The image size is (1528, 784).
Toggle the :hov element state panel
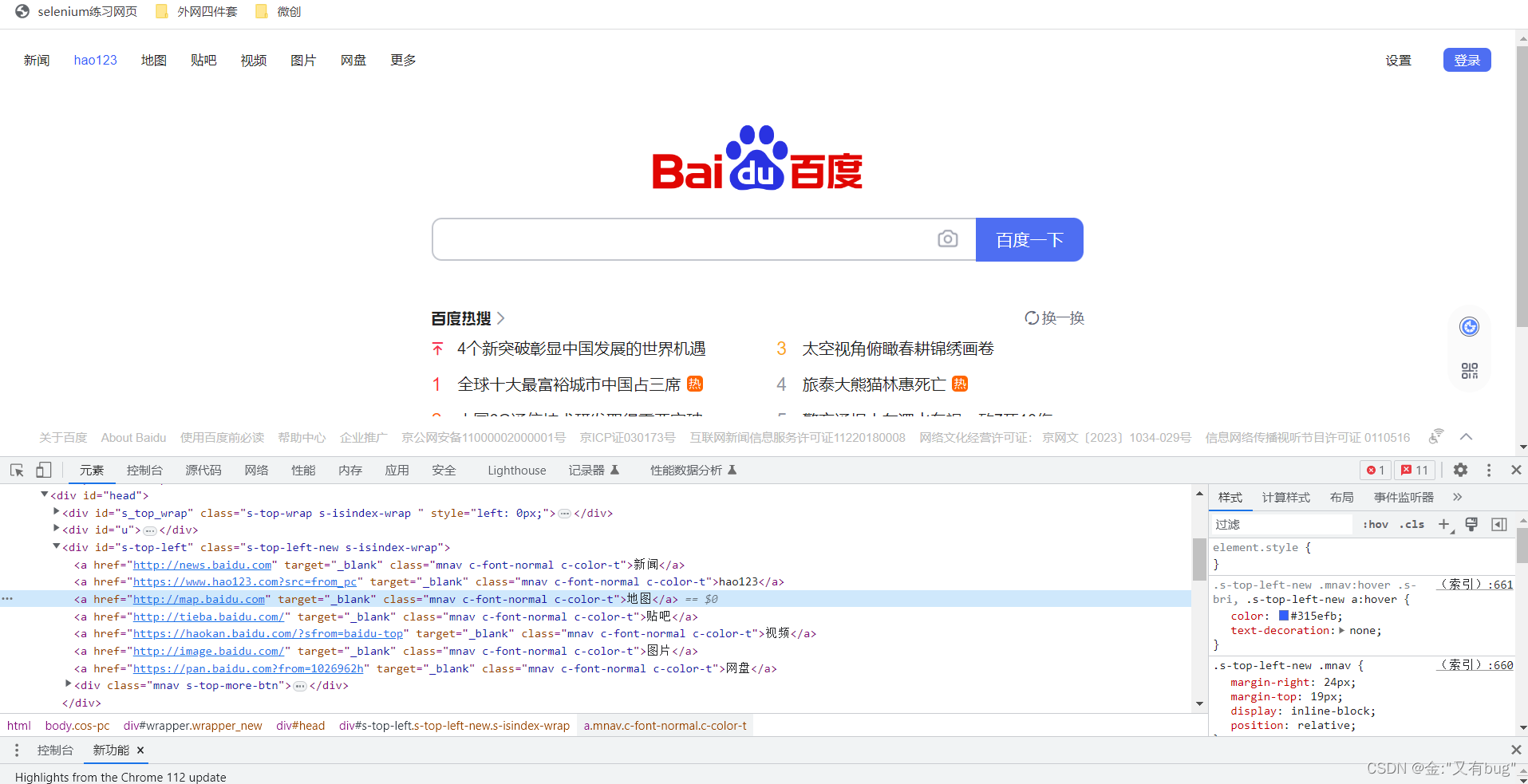point(1375,524)
